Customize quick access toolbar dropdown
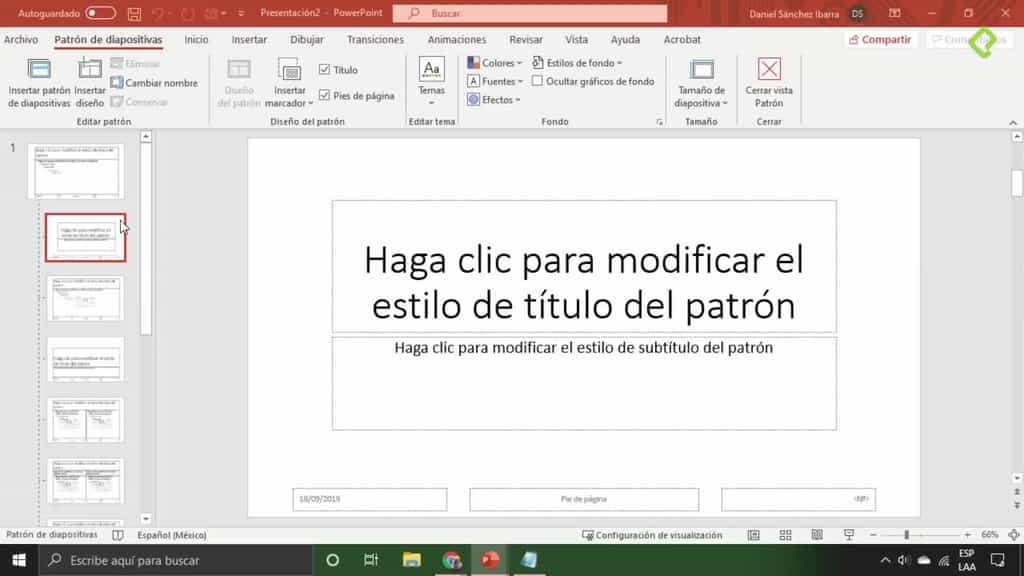The height and width of the screenshot is (576, 1024). tap(241, 13)
